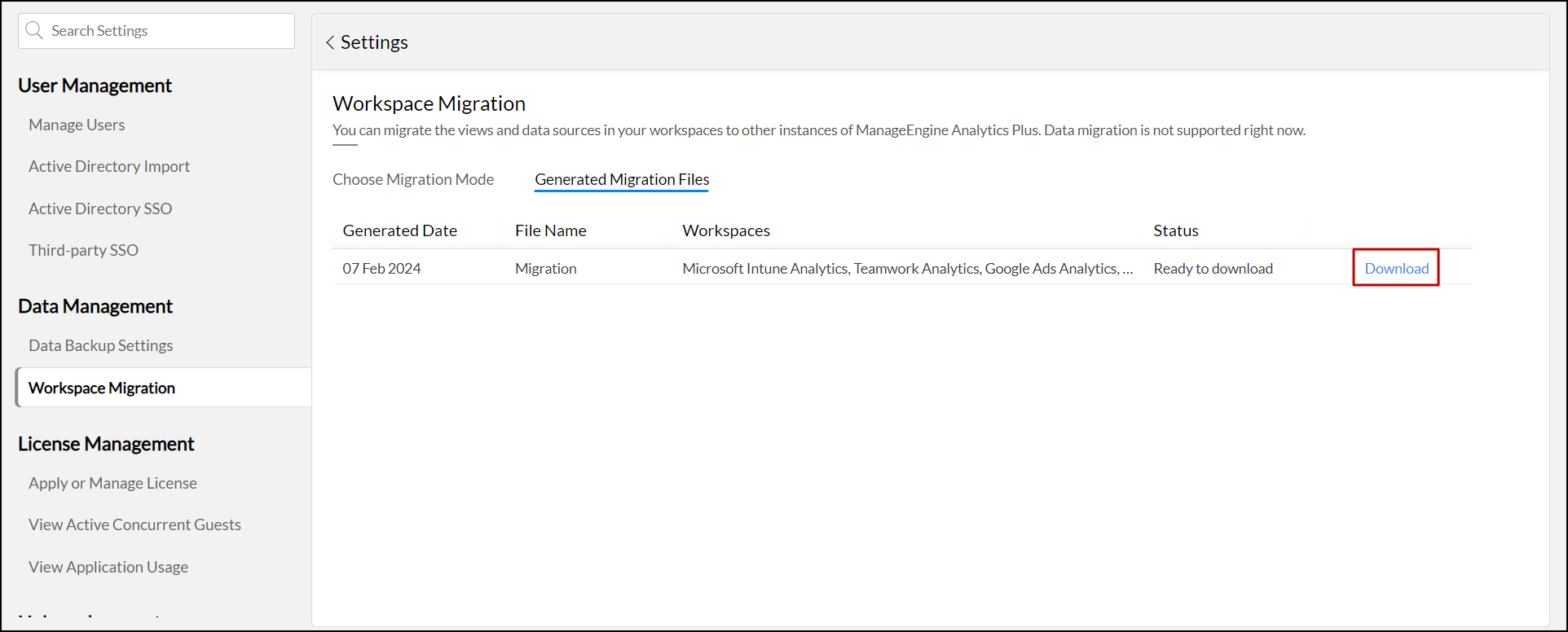The image size is (1568, 632).
Task: Select Workspace Migration in sidebar
Action: (x=102, y=388)
